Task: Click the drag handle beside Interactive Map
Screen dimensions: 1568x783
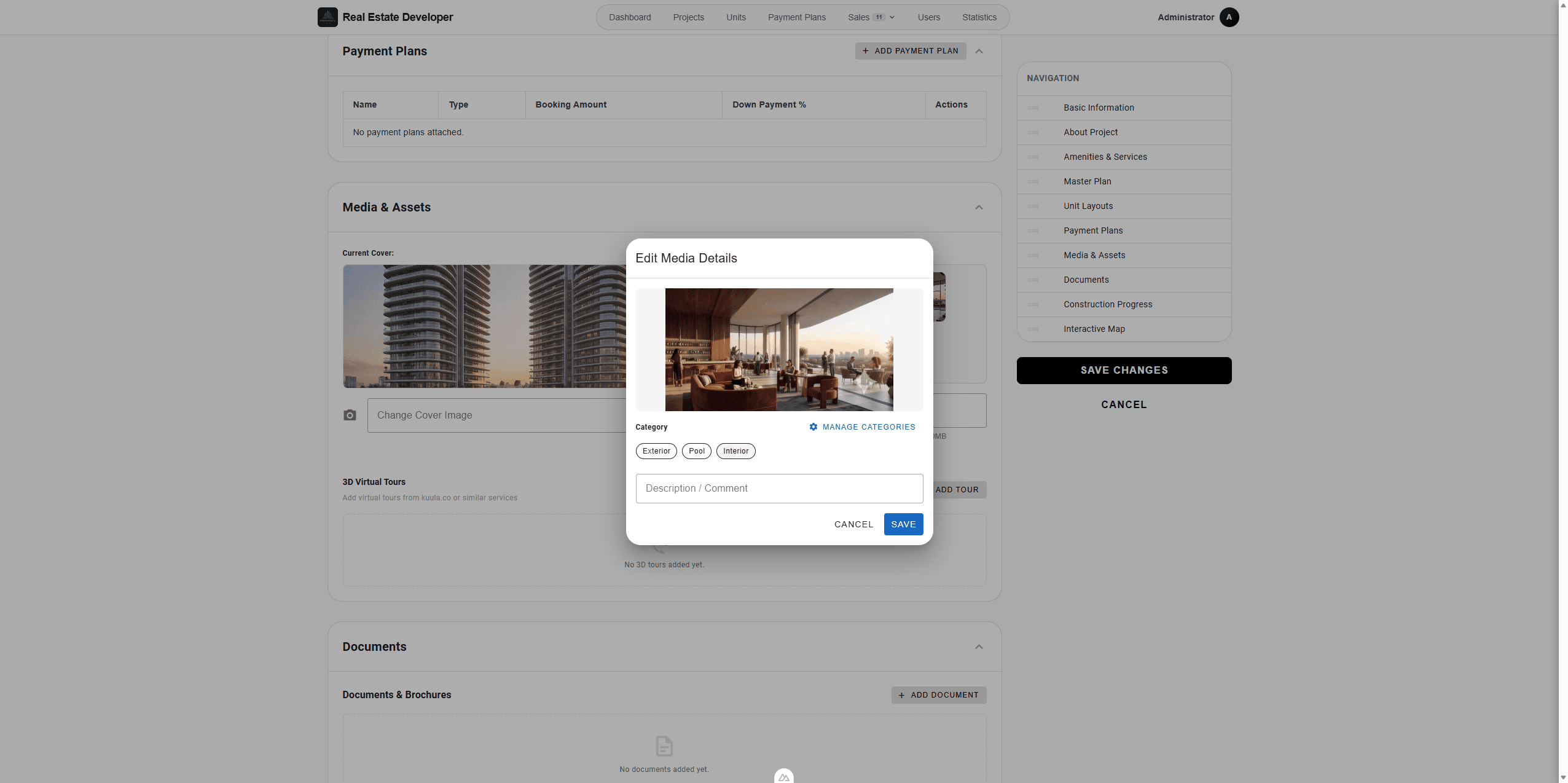Action: 1033,329
